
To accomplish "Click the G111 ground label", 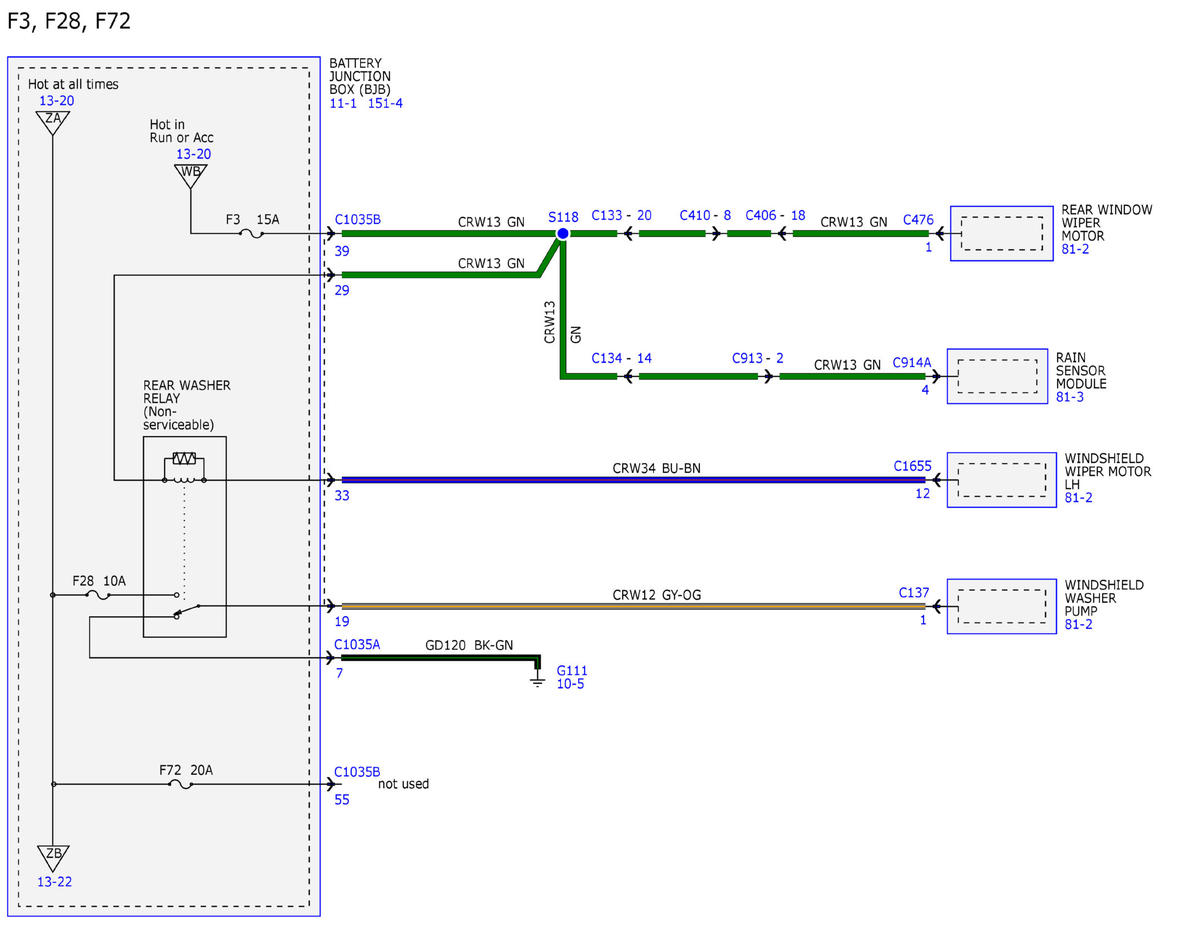I will coord(571,670).
